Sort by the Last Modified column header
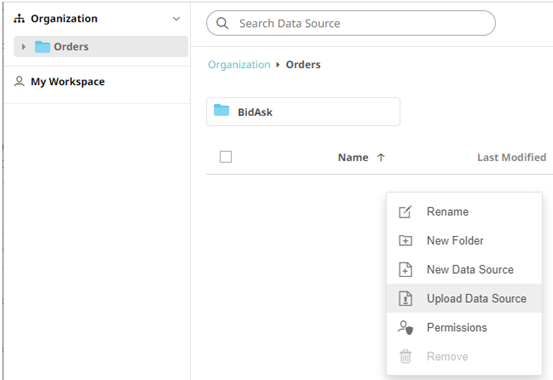The image size is (553, 380). [511, 157]
